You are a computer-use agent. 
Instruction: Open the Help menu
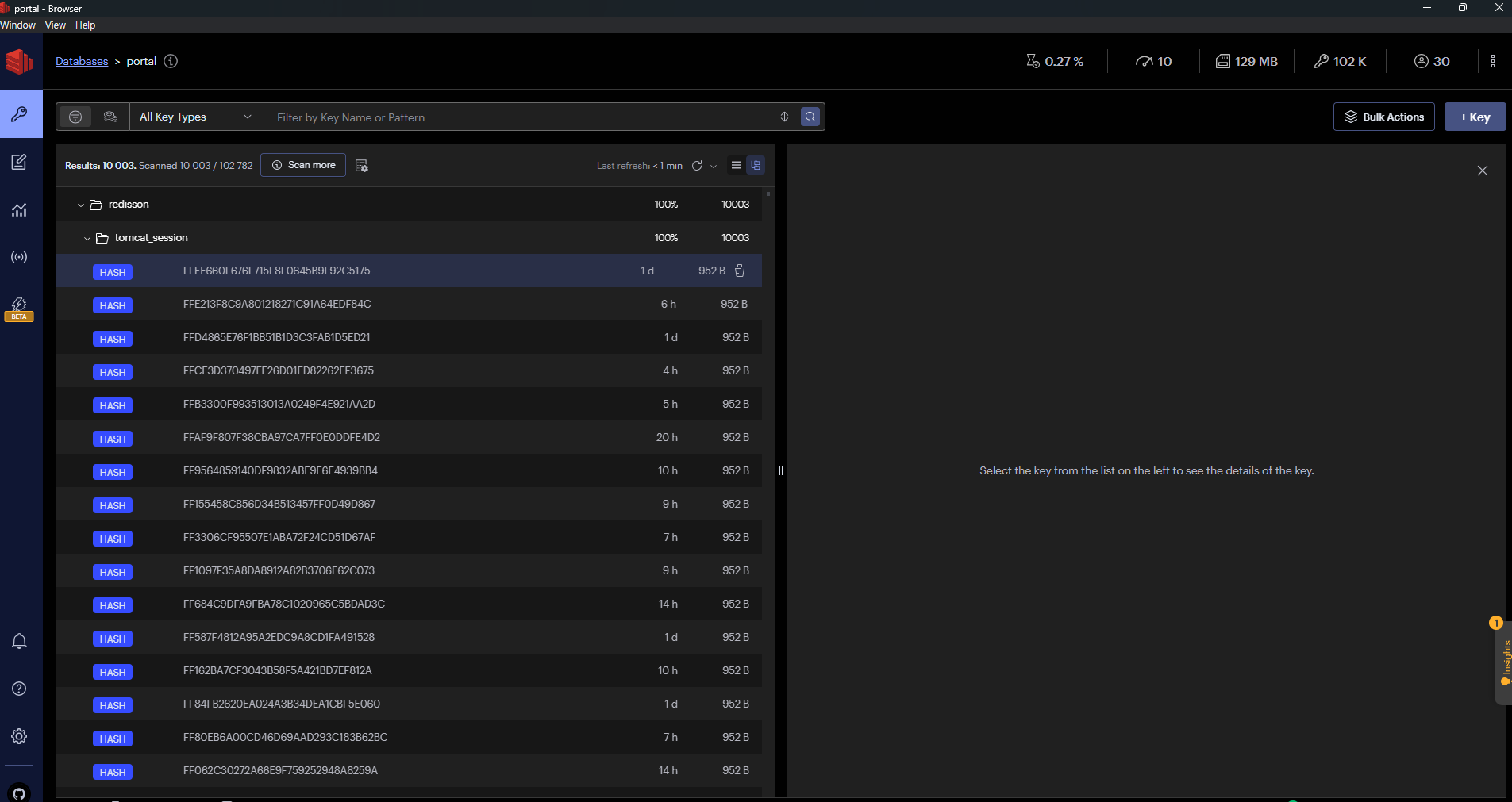point(85,25)
